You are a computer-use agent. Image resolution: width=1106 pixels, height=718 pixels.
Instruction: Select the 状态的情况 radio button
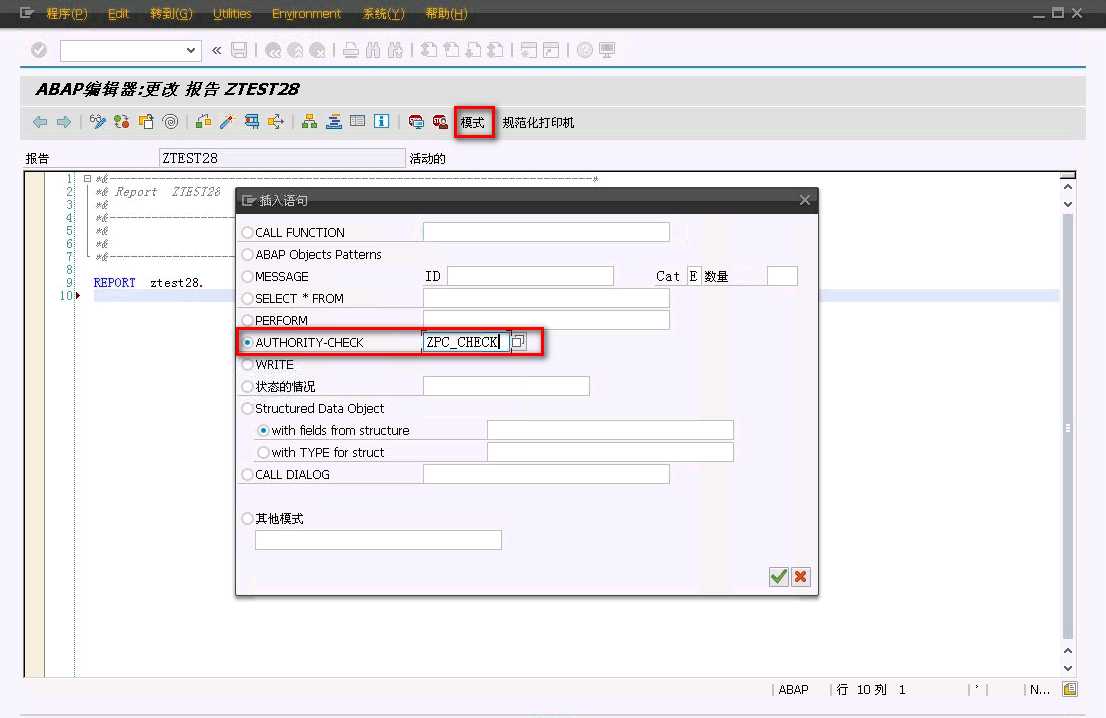[248, 387]
